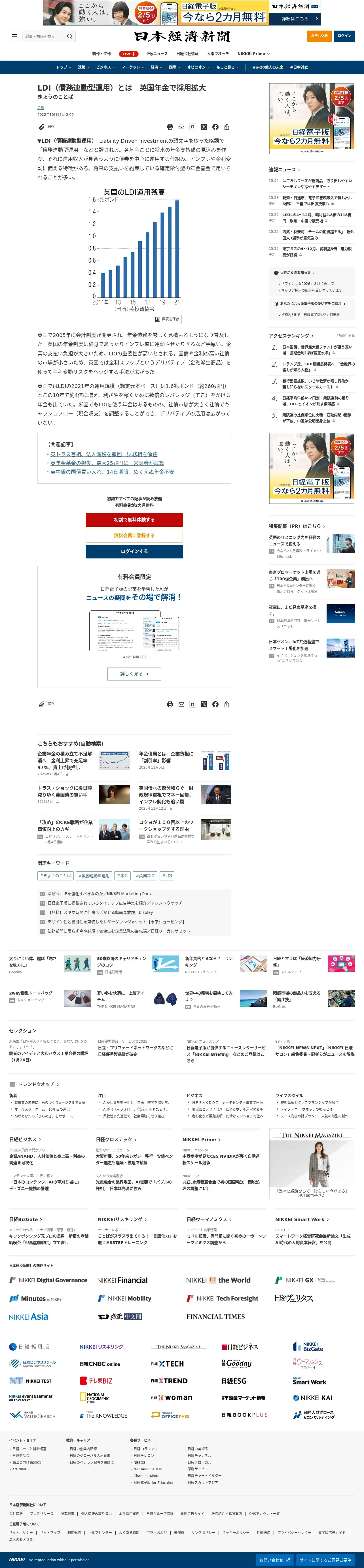Click the search magnifier icon in the header
The image size is (364, 1568).
(x=69, y=36)
